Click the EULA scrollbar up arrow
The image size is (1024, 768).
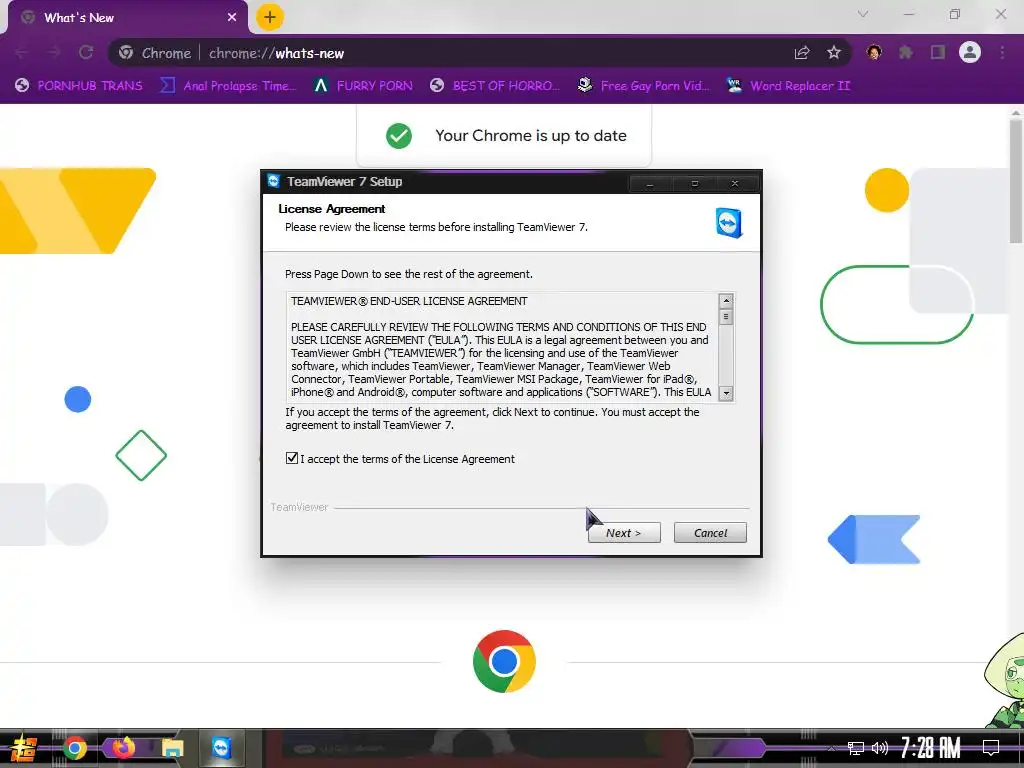click(726, 301)
